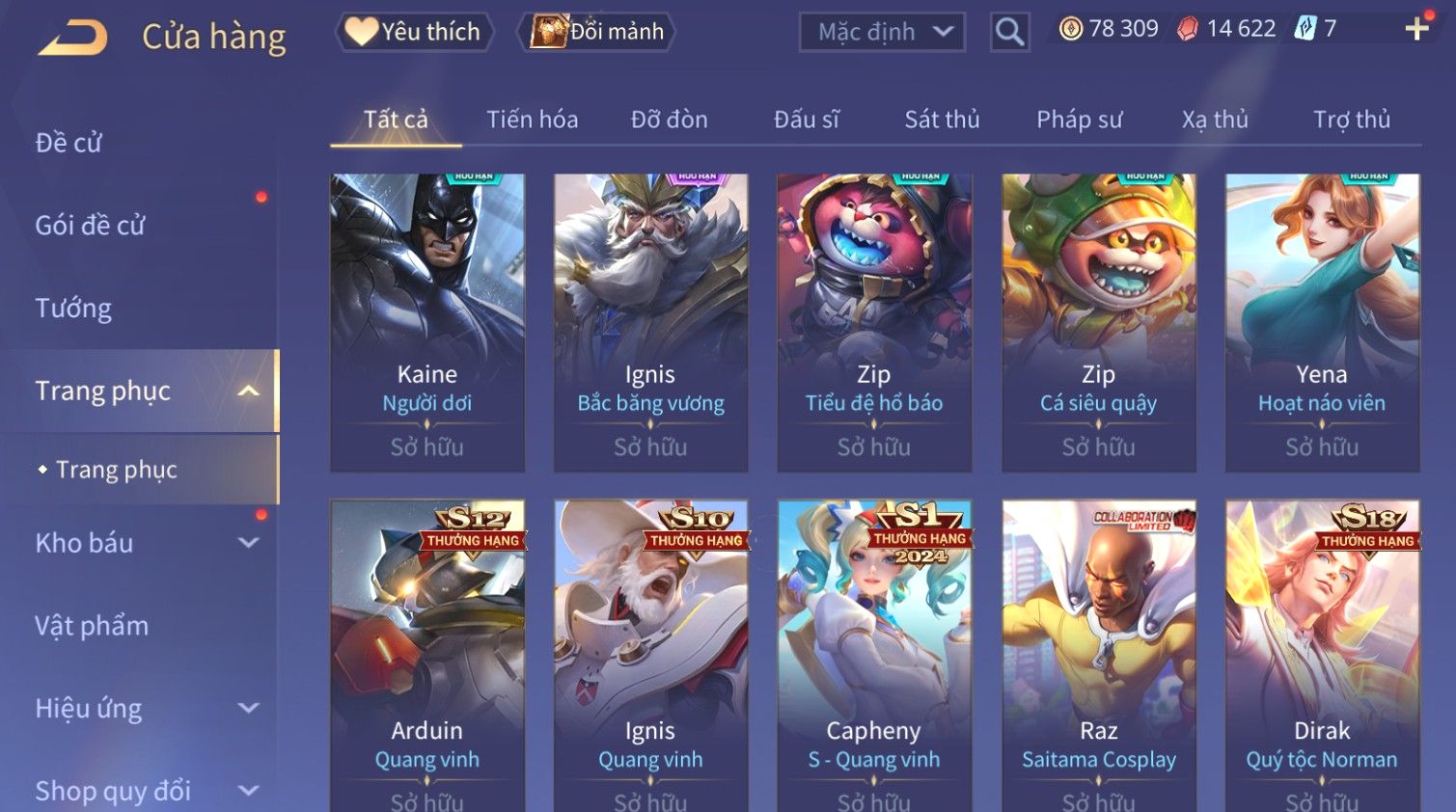Viewport: 1456px width, 812px height.
Task: Click the gold coin balance icon
Action: (x=1071, y=29)
